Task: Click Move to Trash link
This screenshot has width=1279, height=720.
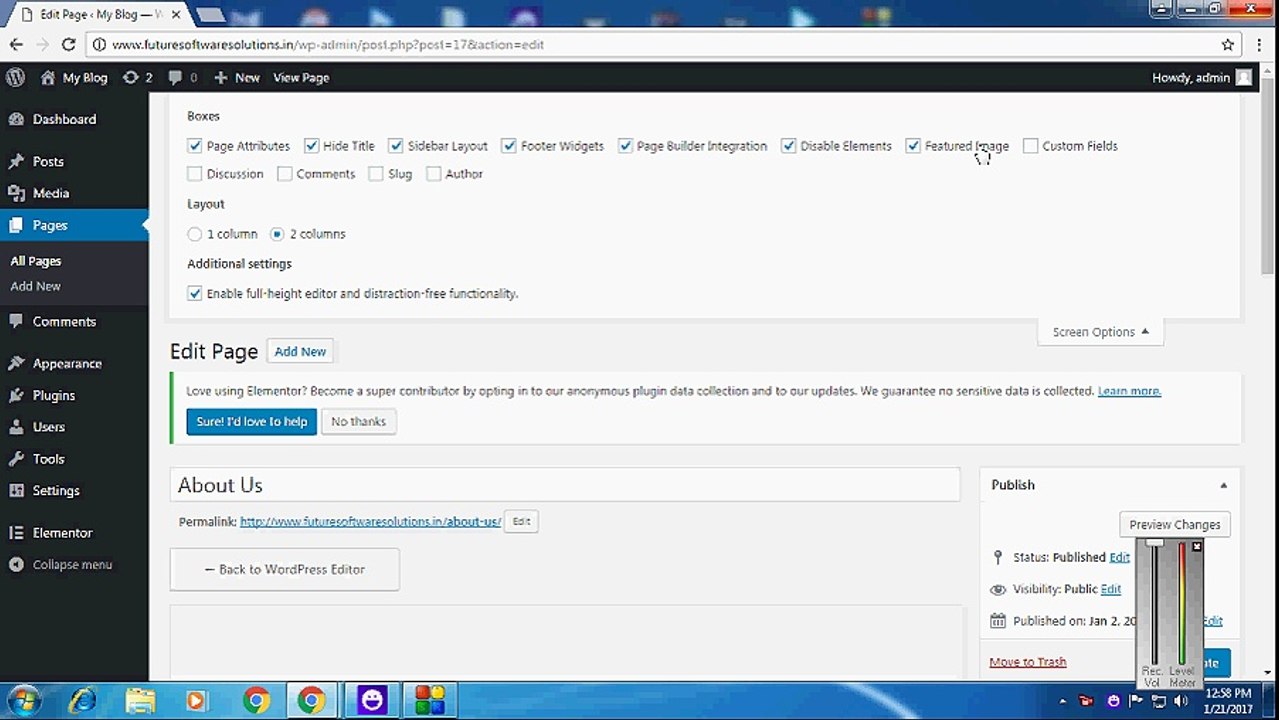Action: tap(1028, 662)
